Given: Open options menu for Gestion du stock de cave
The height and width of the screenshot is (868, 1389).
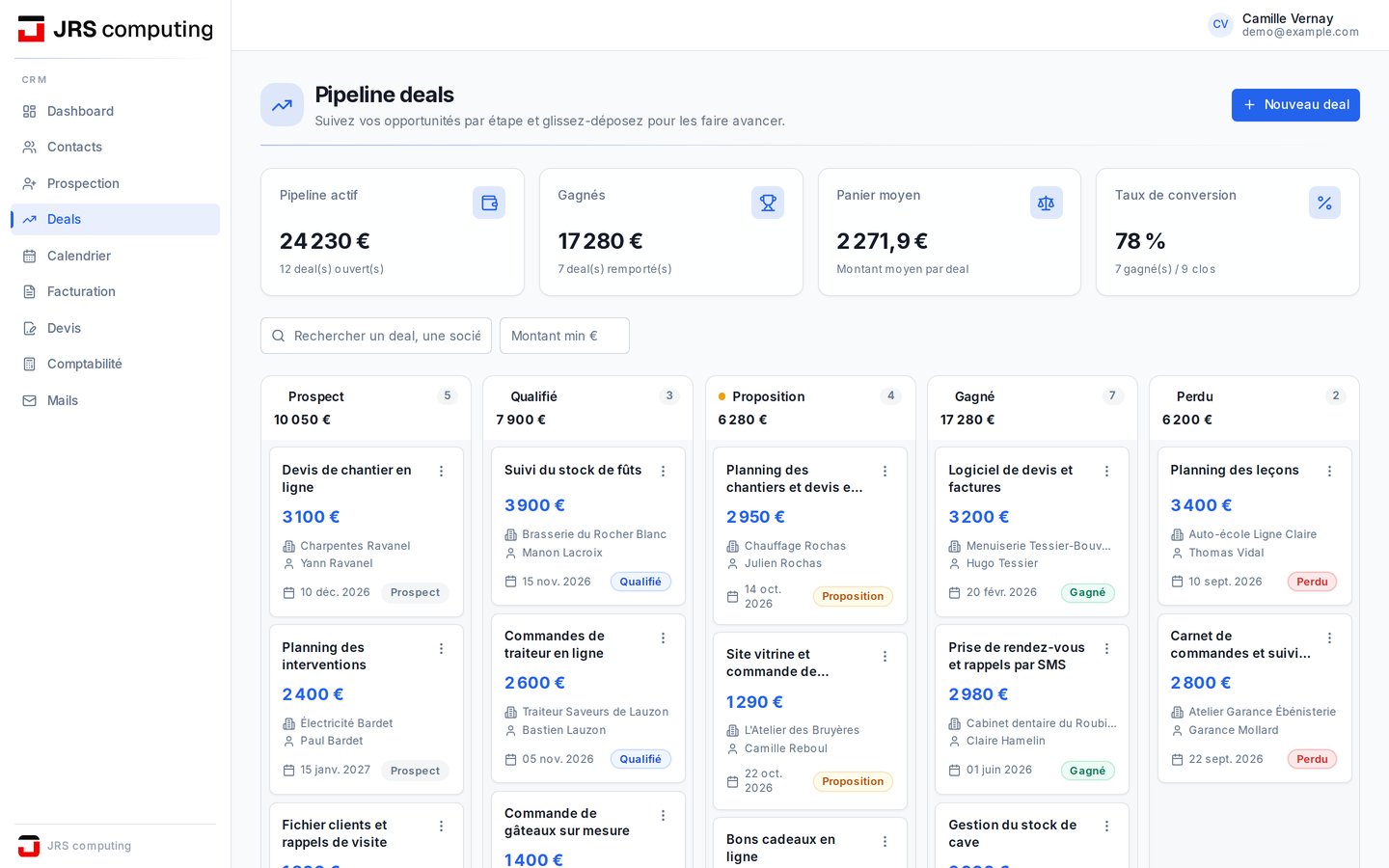Looking at the screenshot, I should pos(1106,827).
